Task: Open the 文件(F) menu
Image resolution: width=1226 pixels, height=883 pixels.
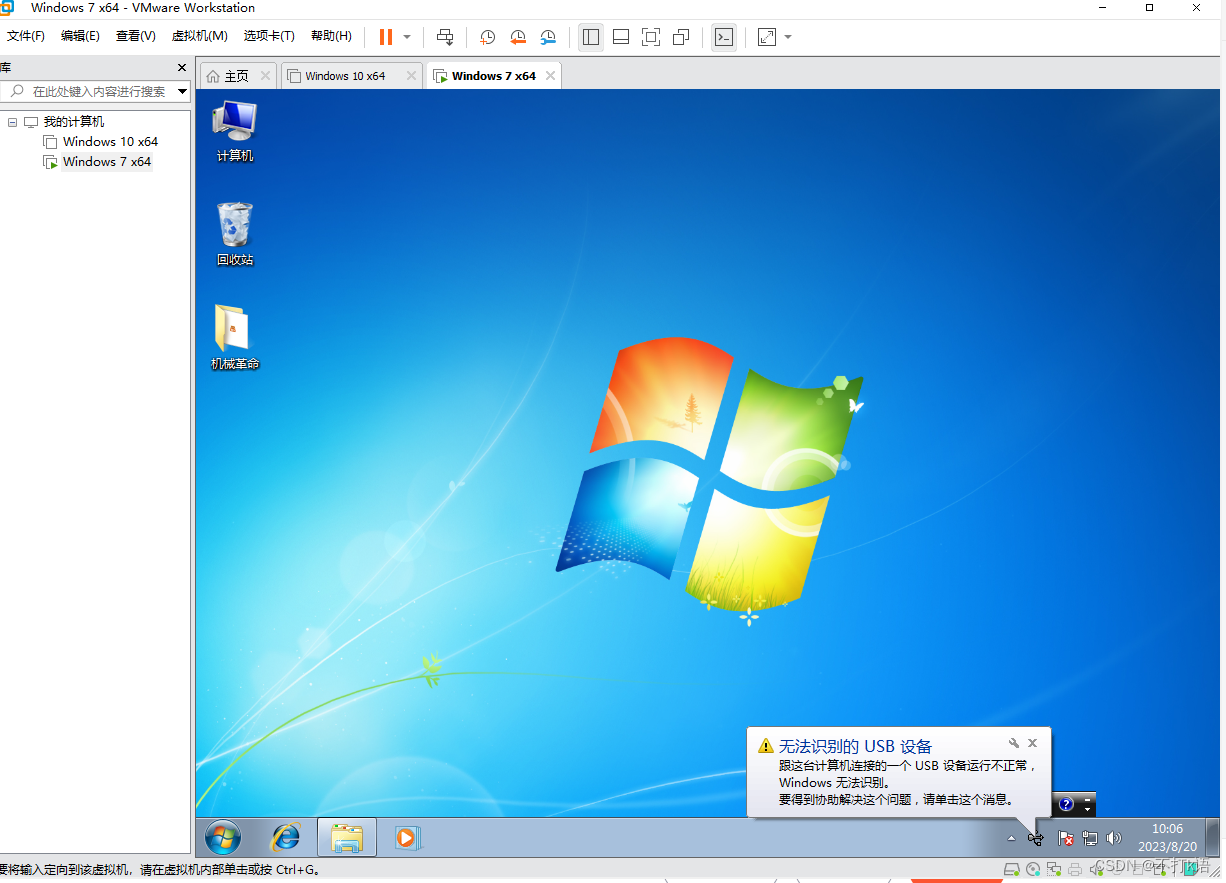Action: coord(26,36)
